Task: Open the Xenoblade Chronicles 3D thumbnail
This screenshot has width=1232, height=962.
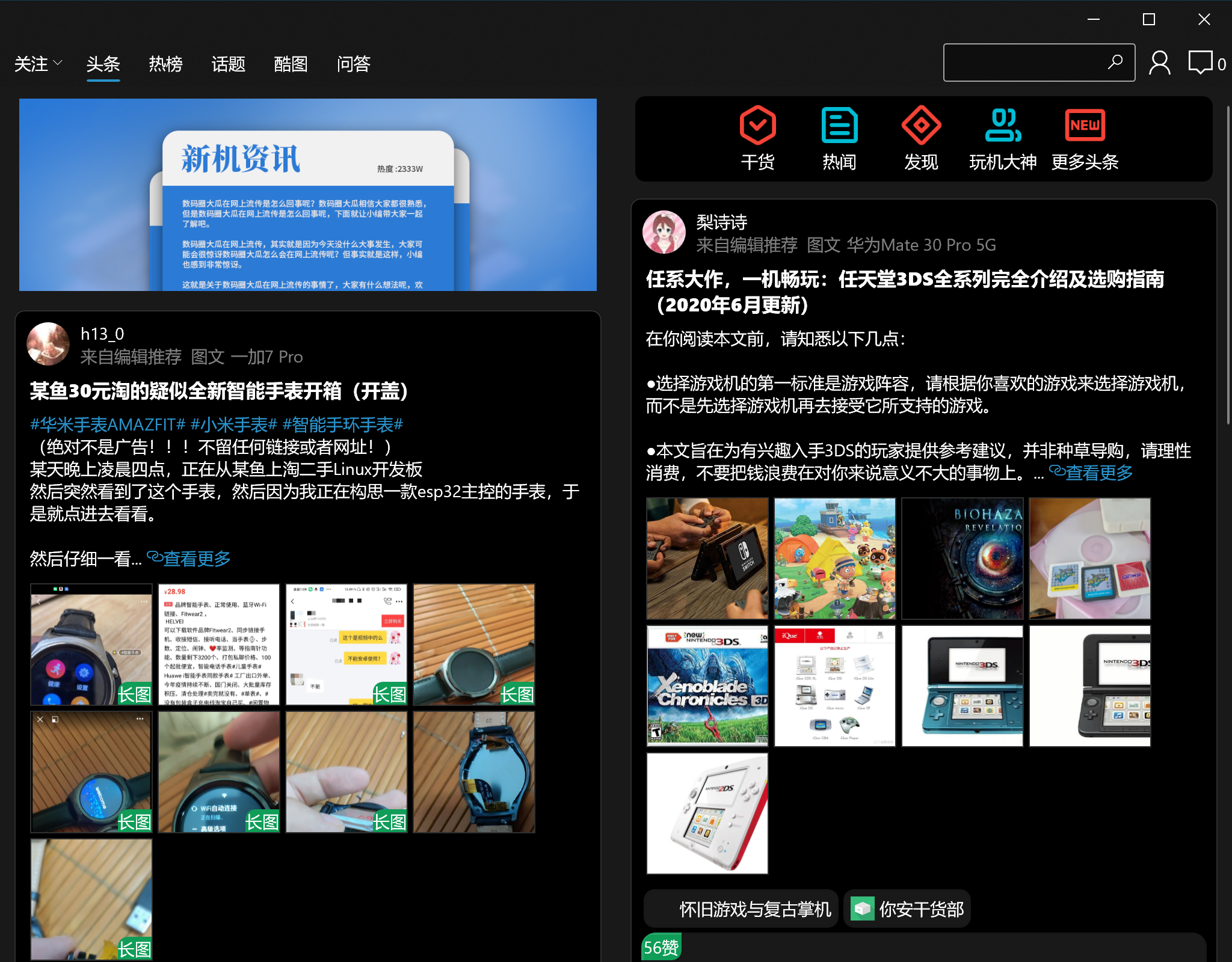Action: (x=707, y=686)
